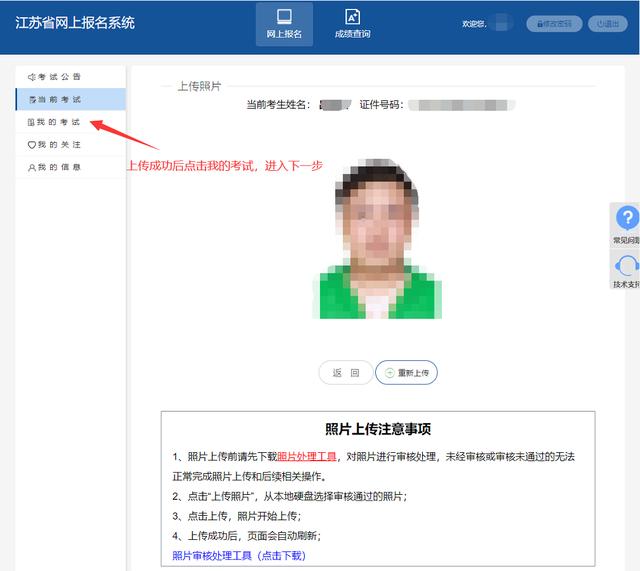This screenshot has height=571, width=640.
Task: Open the red 照片处理工具 link
Action: coord(307,456)
